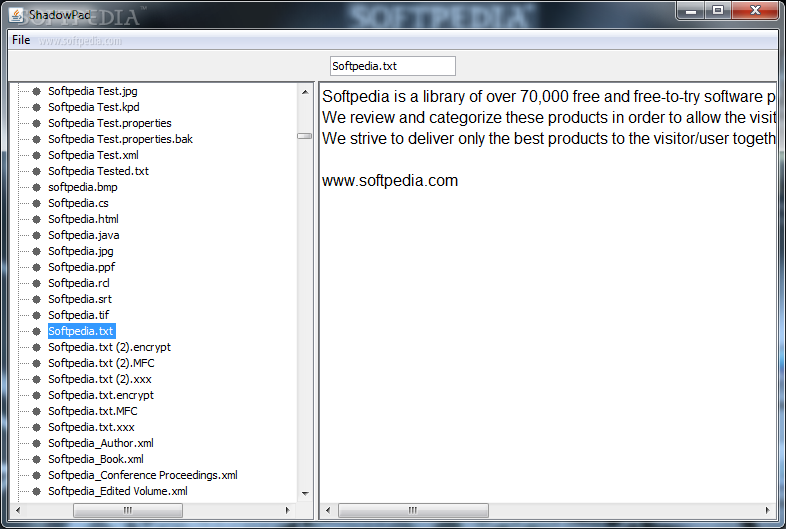The width and height of the screenshot is (786, 529).
Task: Click the bullet icon beside softpedia.bmp
Action: [x=37, y=188]
